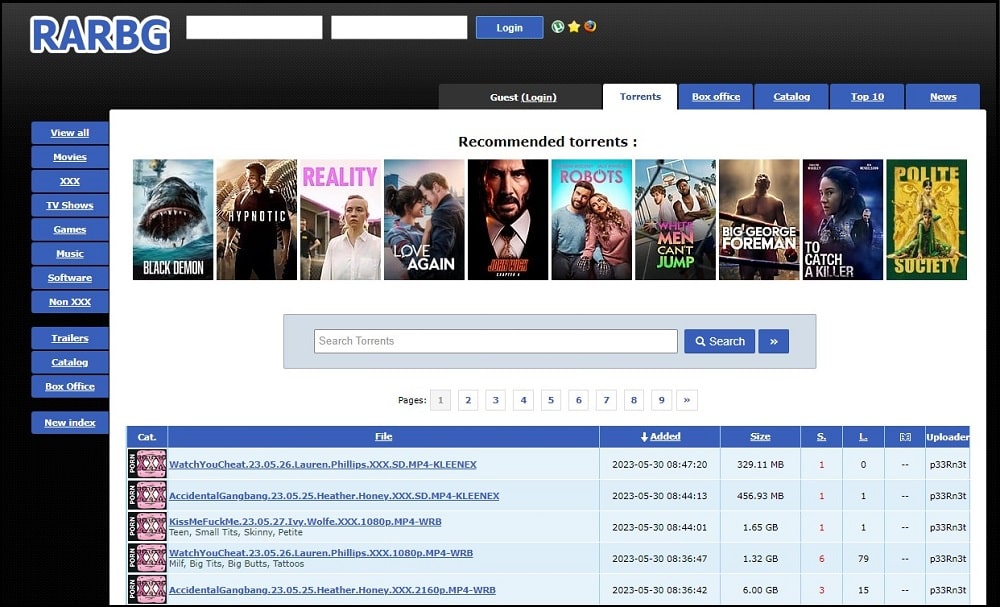Open the file link added at 08:47:20
1000x607 pixels.
pyautogui.click(x=323, y=464)
